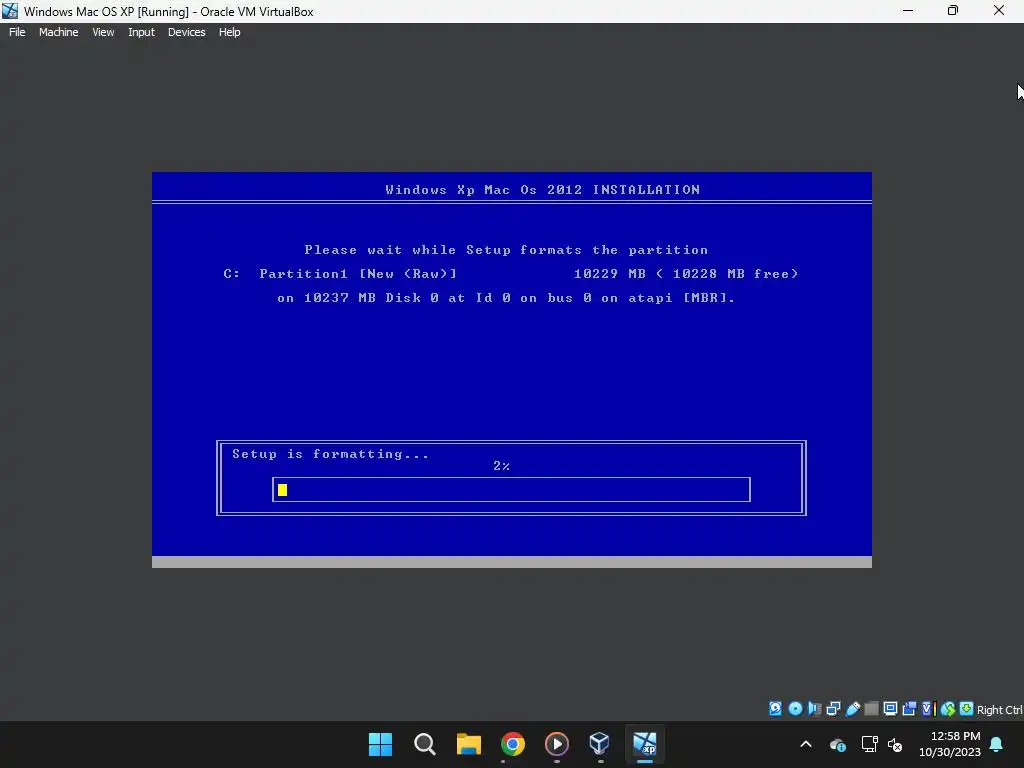Click the 'Partition1 [New (Raw)]' text

pos(358,274)
